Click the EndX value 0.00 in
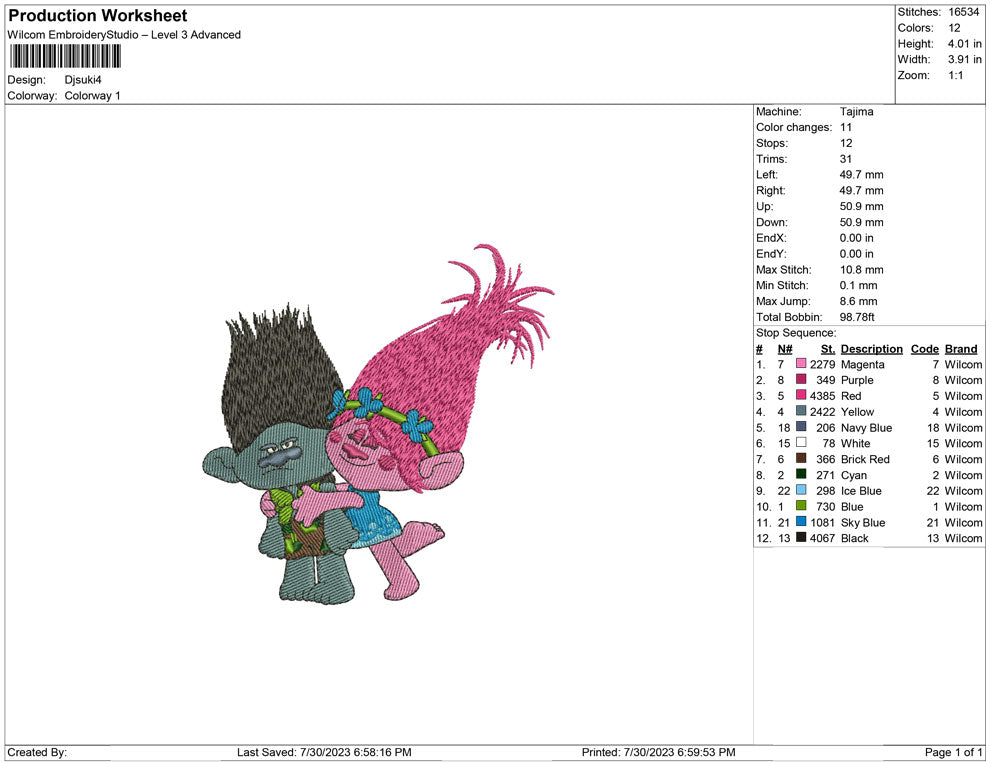 pyautogui.click(x=857, y=238)
